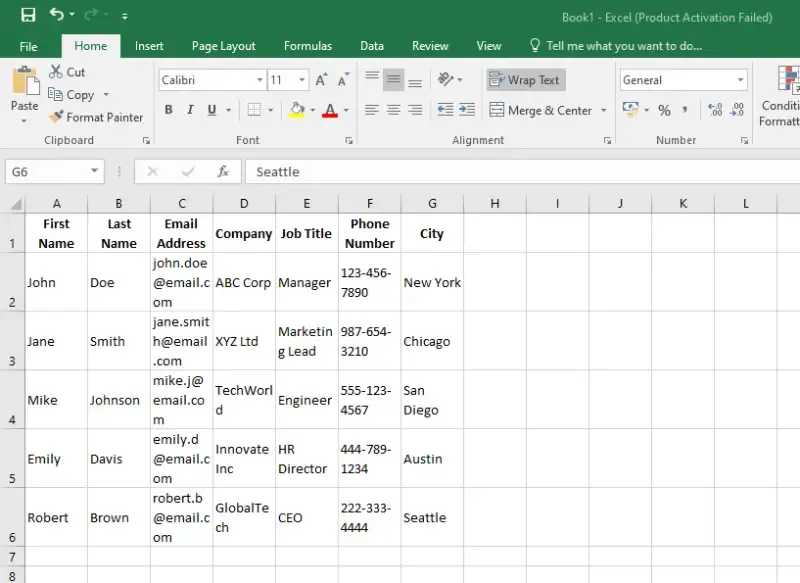Click the Top Align icon

tap(372, 75)
